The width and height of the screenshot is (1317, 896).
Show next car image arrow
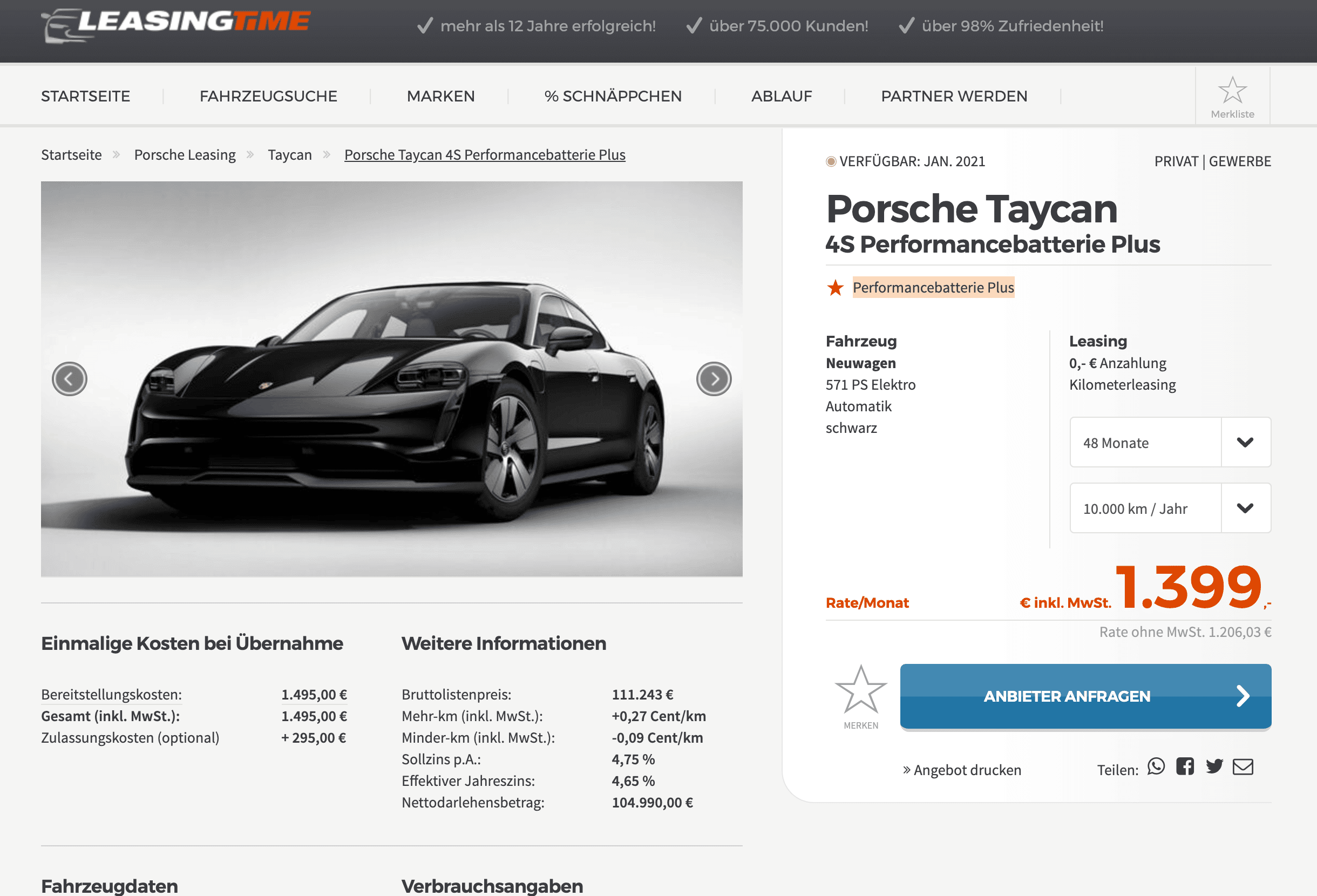[x=714, y=378]
